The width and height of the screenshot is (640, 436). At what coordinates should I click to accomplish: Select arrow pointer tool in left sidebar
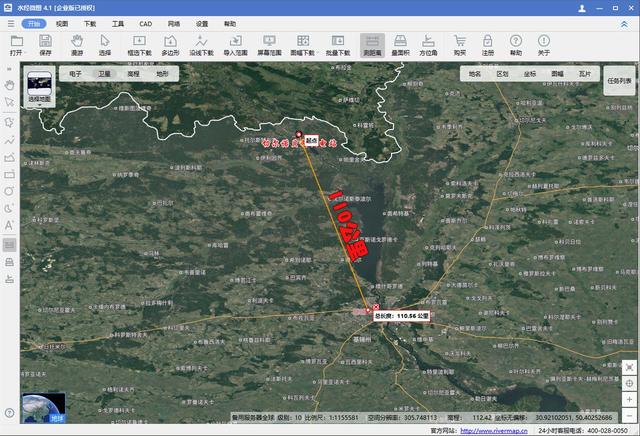pos(9,102)
